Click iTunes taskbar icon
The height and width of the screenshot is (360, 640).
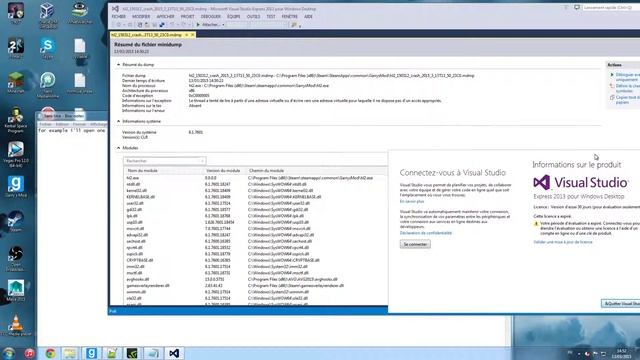[30, 353]
